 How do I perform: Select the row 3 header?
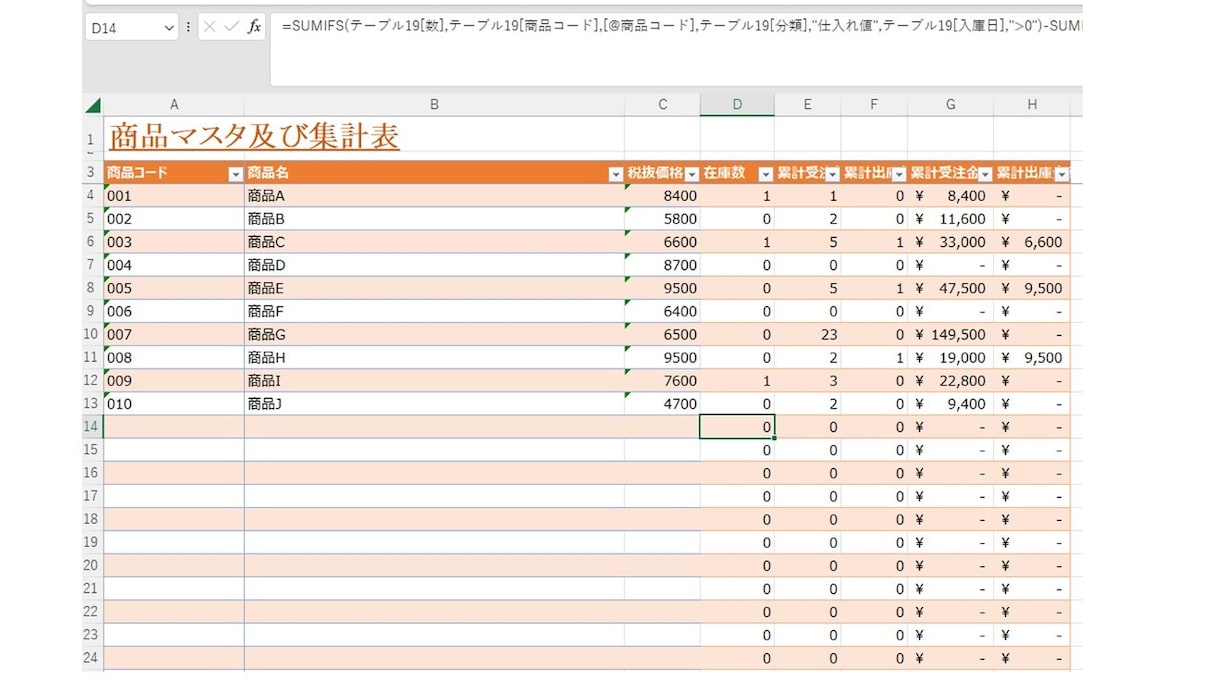[x=93, y=173]
